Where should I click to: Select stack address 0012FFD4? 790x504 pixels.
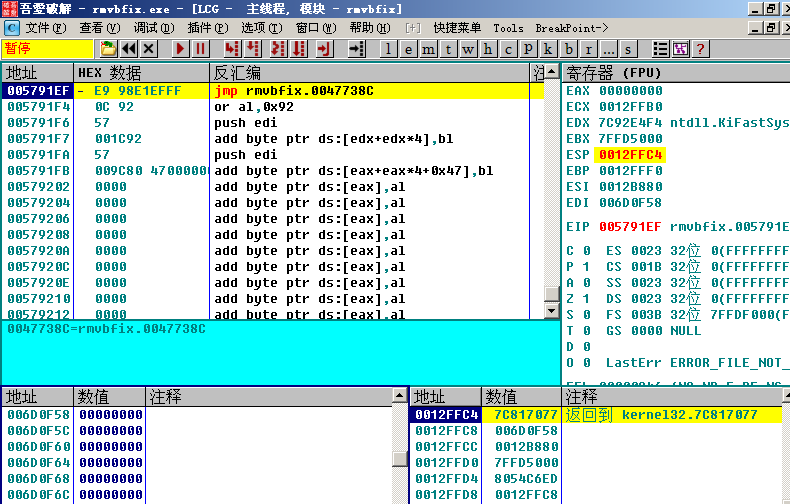[x=446, y=479]
